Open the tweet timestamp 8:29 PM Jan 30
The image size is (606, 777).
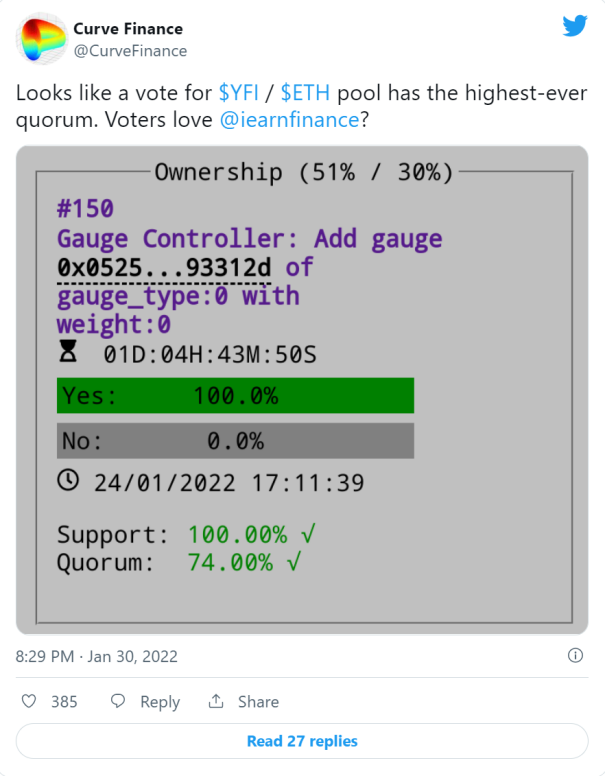point(97,656)
